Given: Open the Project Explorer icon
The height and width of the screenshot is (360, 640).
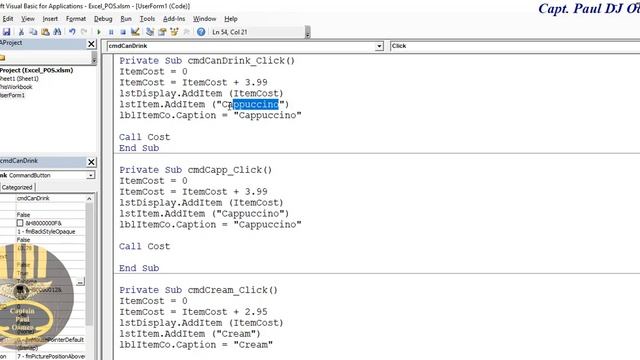Looking at the screenshot, I should coord(150,32).
